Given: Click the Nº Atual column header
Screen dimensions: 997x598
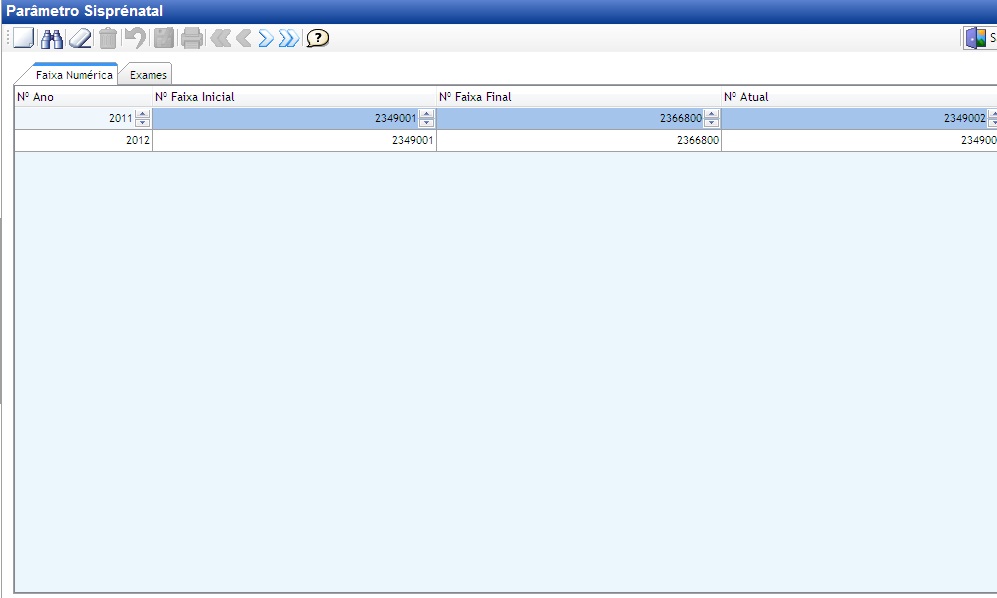Looking at the screenshot, I should point(860,97).
